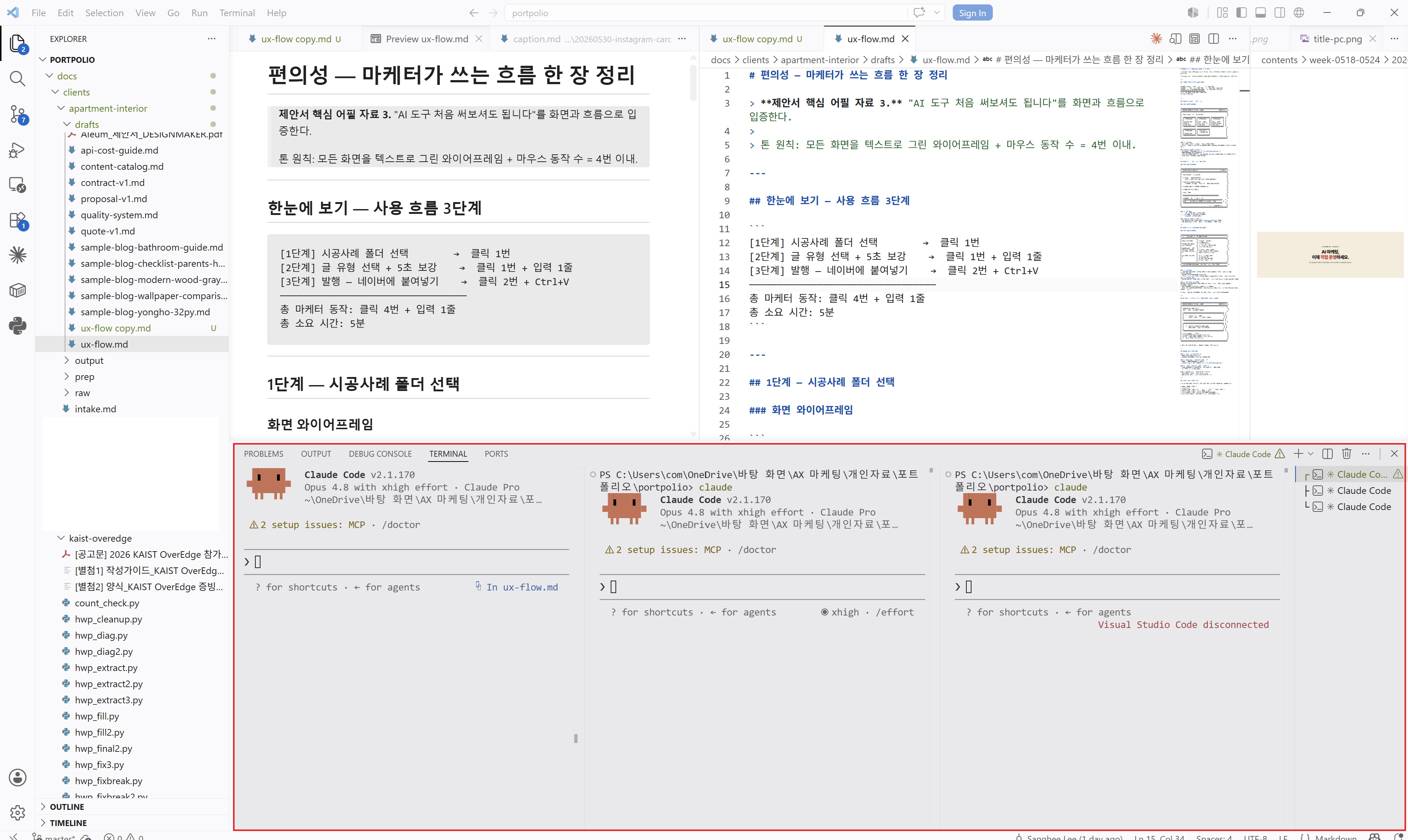Switch to the DEBUG CONSOLE panel tab
1408x840 pixels.
tap(380, 454)
